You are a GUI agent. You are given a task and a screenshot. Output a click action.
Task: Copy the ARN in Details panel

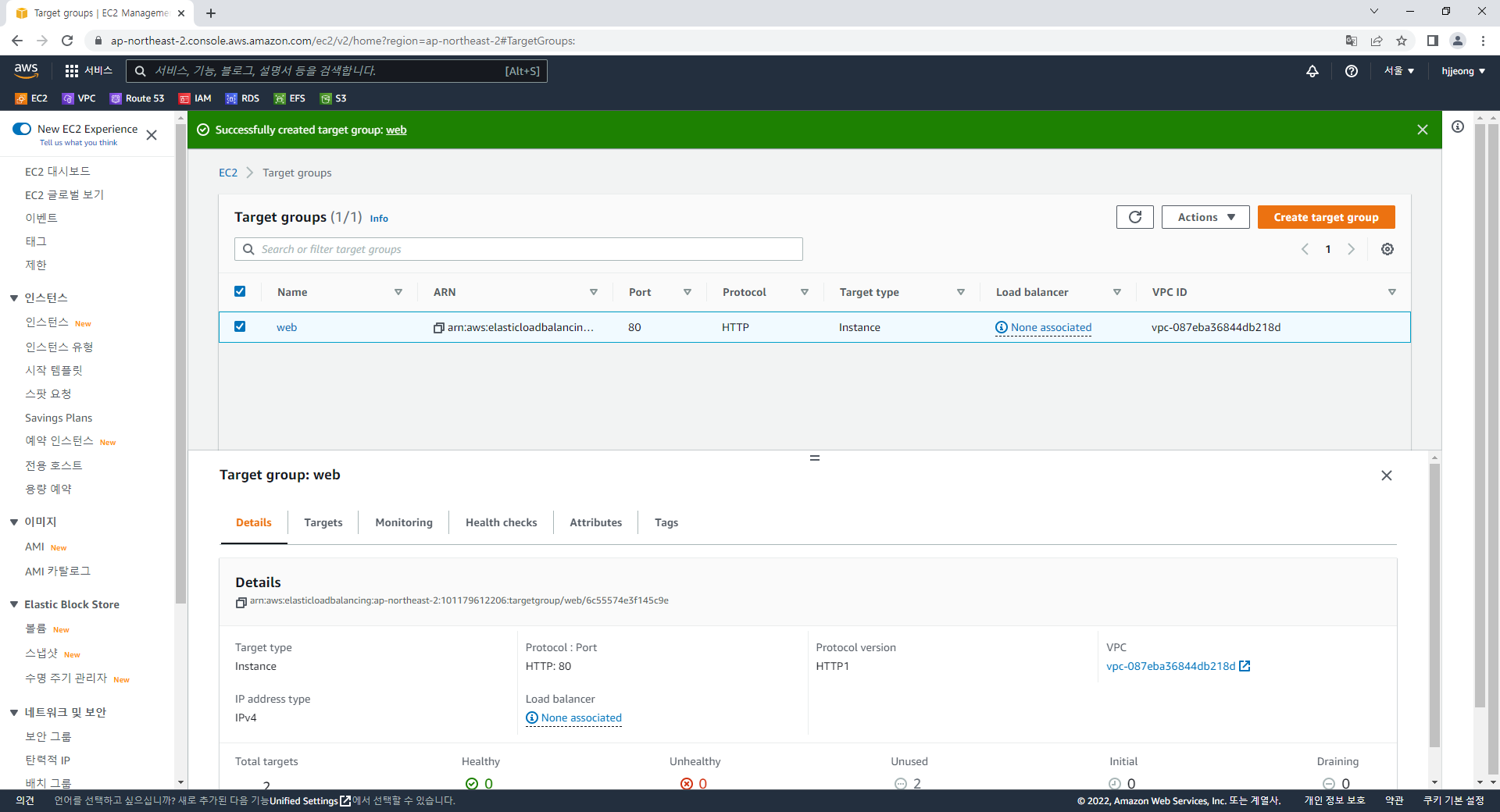(x=241, y=602)
